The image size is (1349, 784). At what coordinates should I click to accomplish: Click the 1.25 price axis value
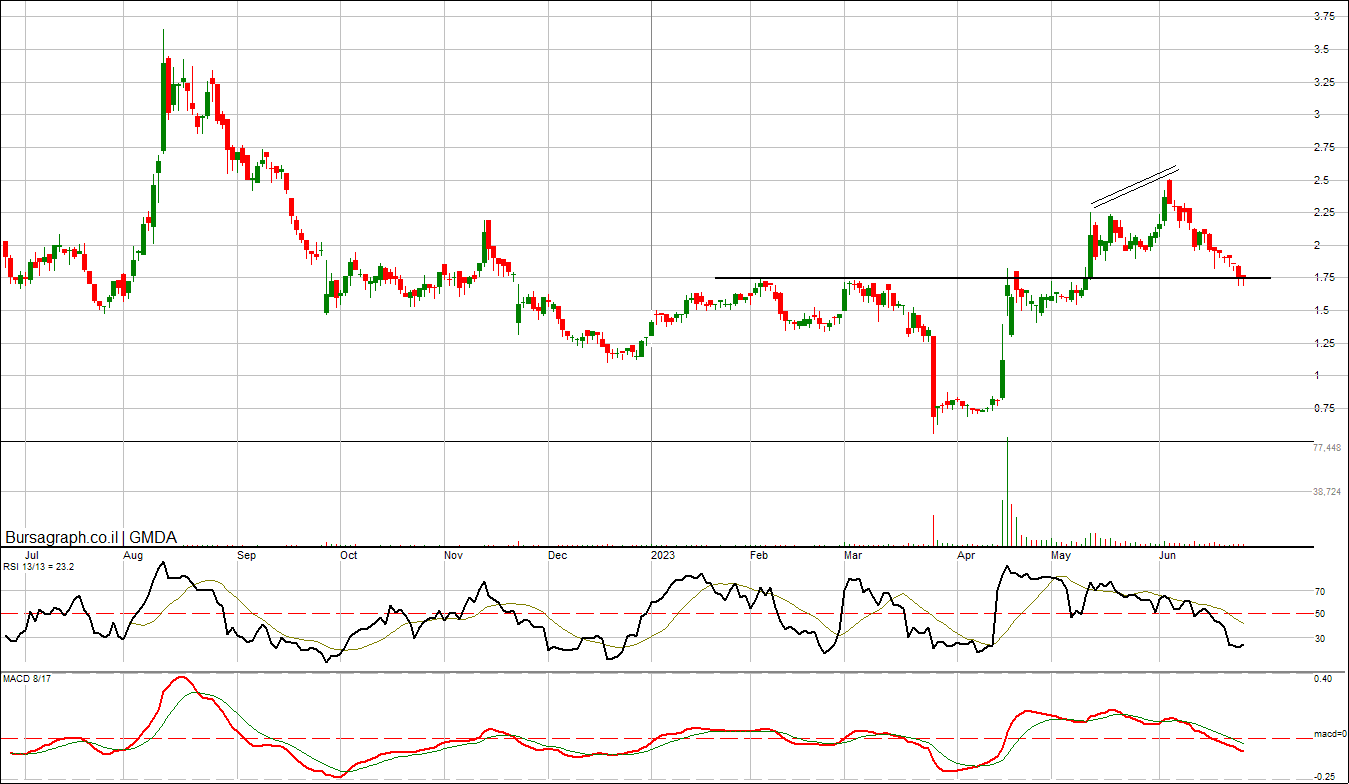pyautogui.click(x=1326, y=343)
